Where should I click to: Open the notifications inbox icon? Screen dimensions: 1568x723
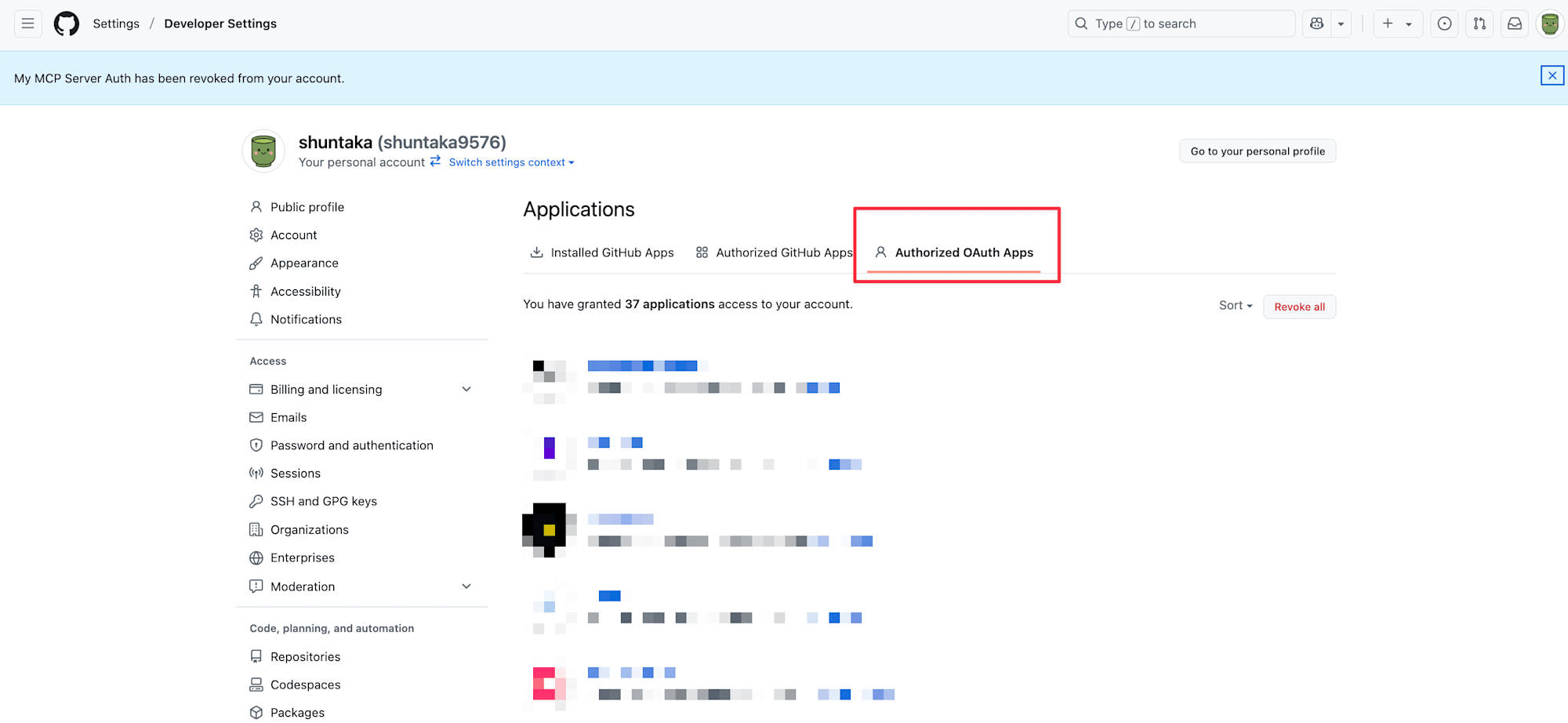[x=1515, y=24]
